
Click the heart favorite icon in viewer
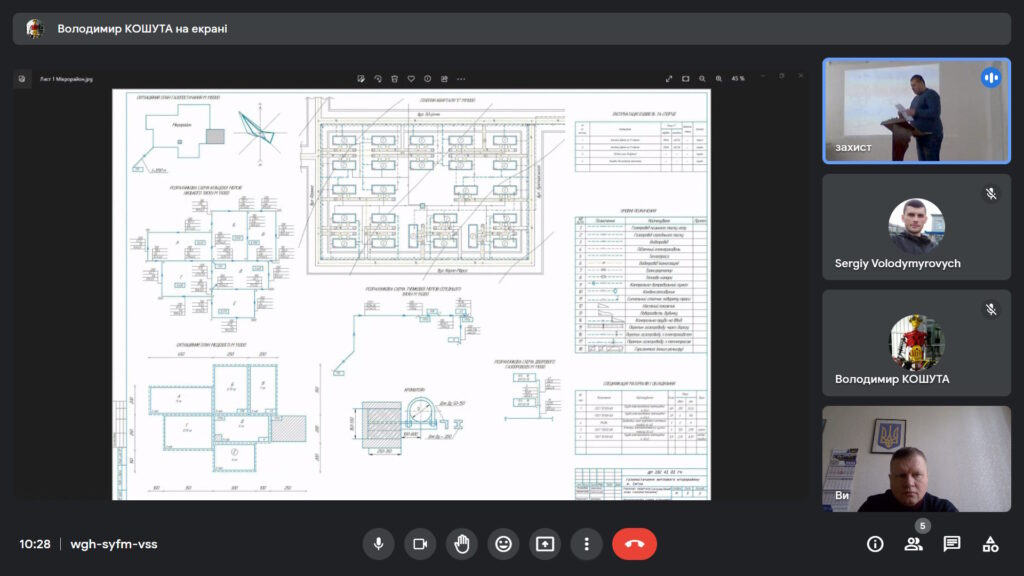411,78
